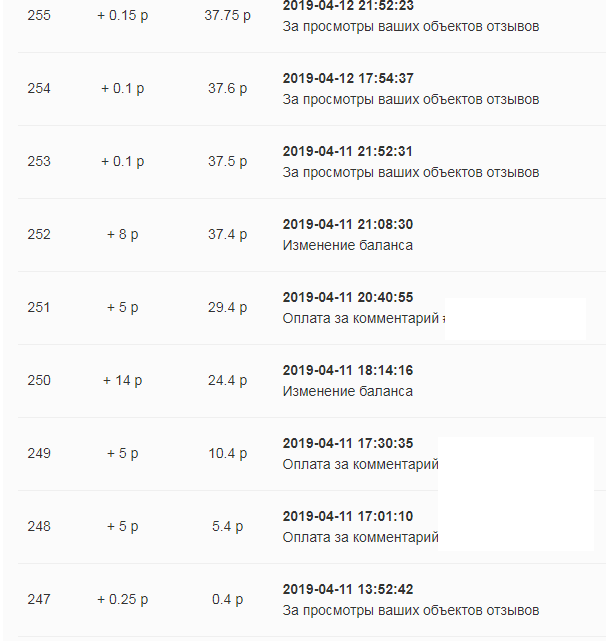
Task: Select the 29.4 р balance cell
Action: pyautogui.click(x=227, y=308)
